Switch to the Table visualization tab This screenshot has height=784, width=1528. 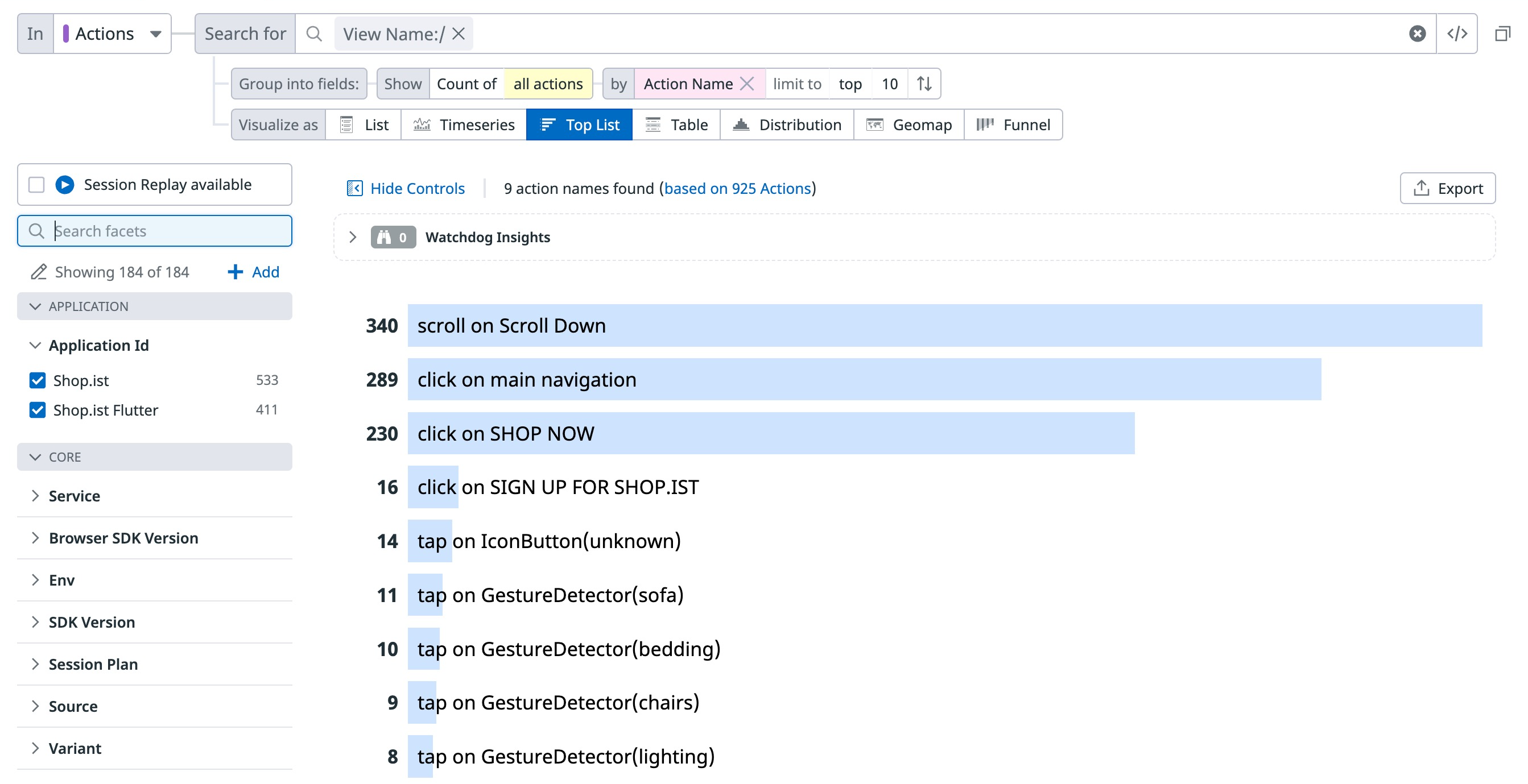tap(676, 125)
